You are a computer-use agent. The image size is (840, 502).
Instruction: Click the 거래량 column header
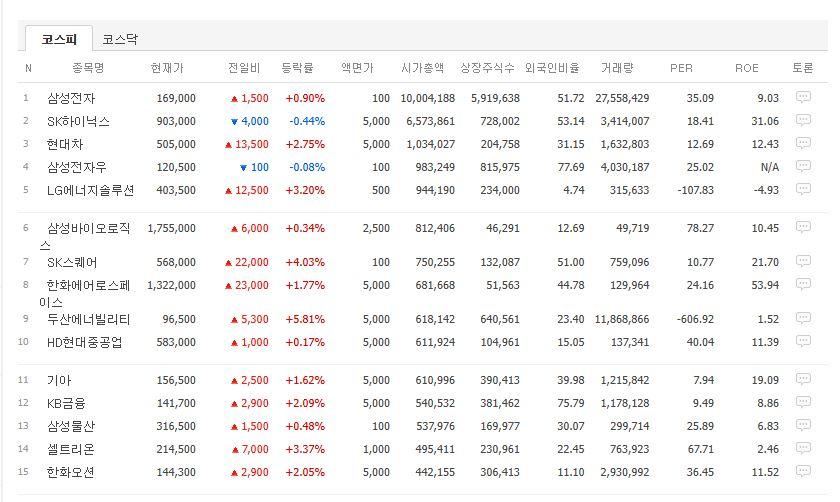617,68
